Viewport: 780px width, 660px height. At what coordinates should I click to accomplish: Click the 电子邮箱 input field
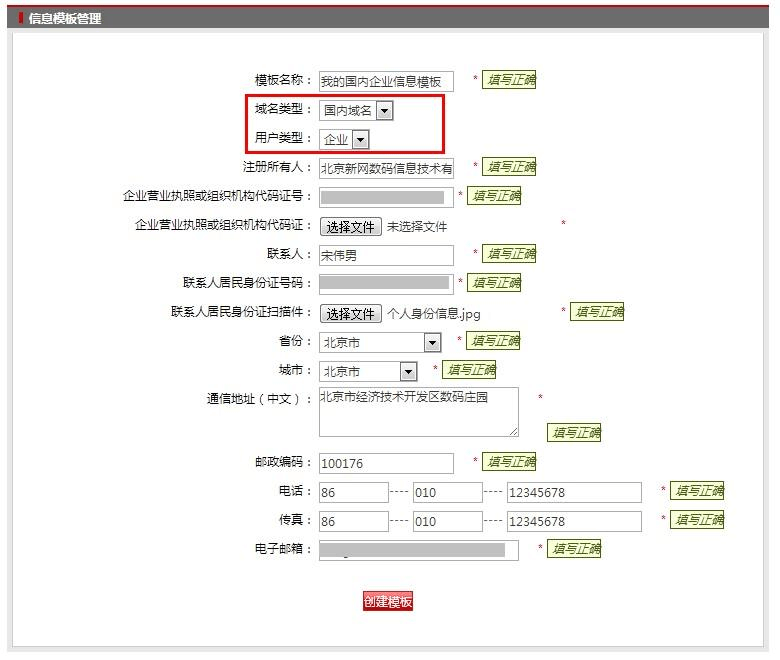point(418,550)
